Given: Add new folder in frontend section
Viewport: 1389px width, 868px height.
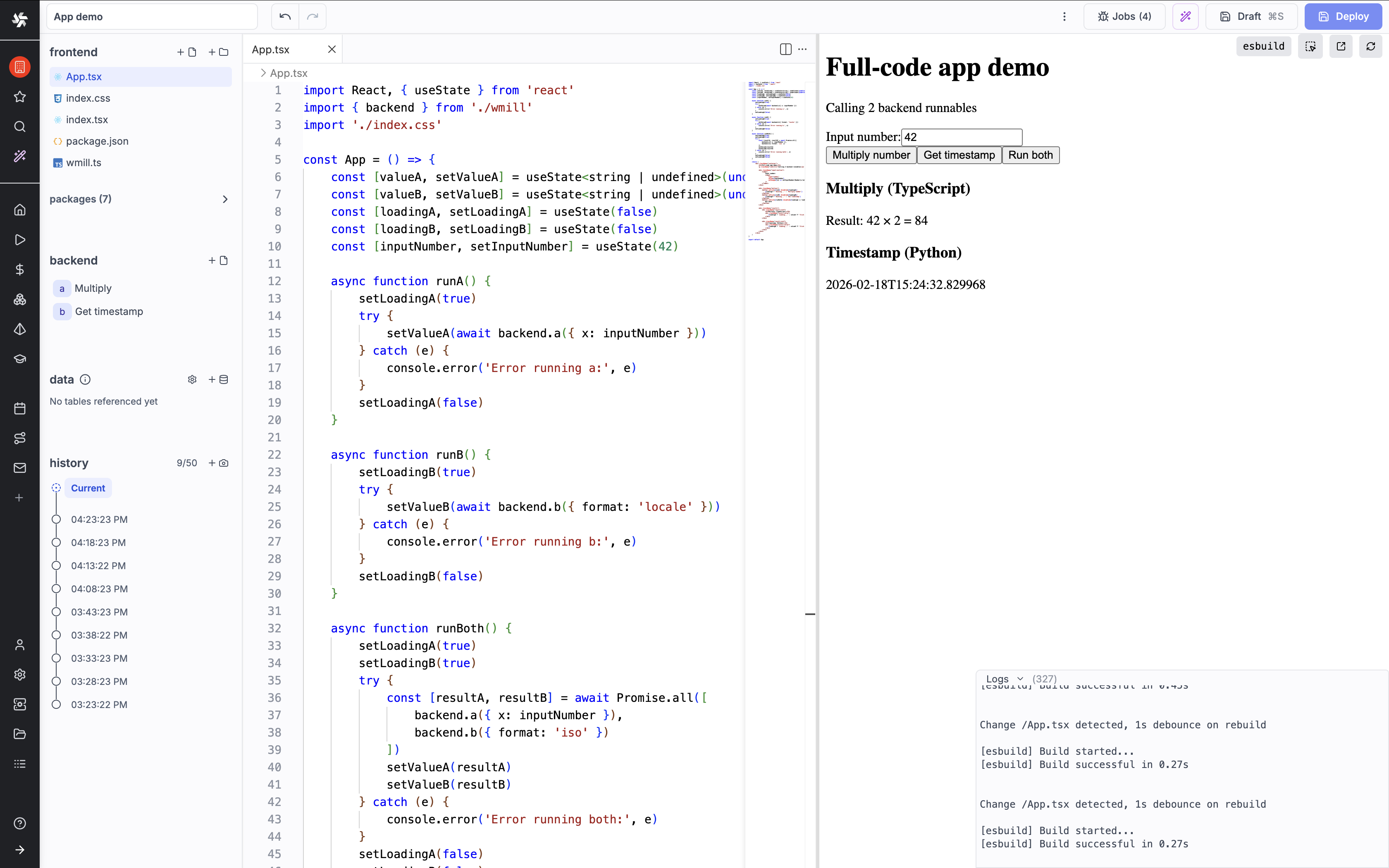Looking at the screenshot, I should [x=219, y=52].
